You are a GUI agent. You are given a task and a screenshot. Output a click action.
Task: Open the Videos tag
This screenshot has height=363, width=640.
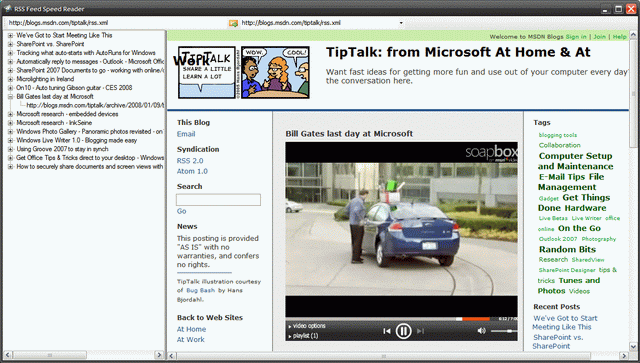(579, 291)
